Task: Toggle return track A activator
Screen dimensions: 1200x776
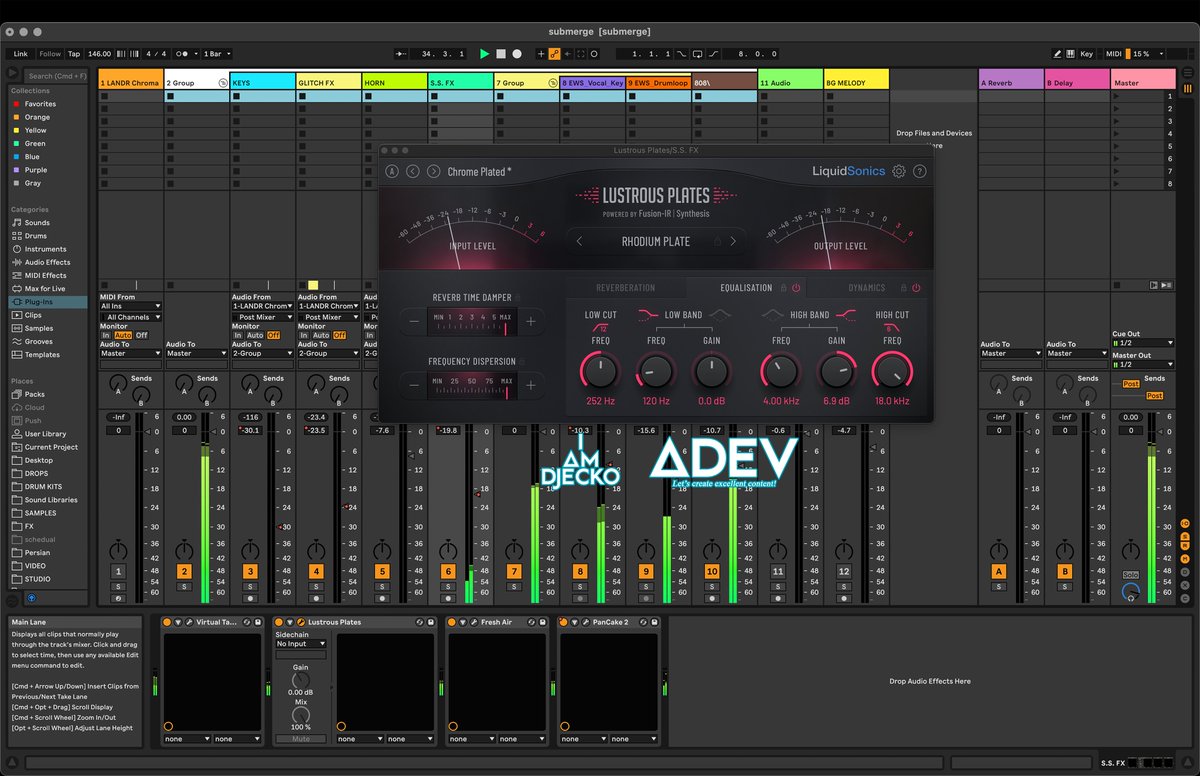Action: point(998,571)
